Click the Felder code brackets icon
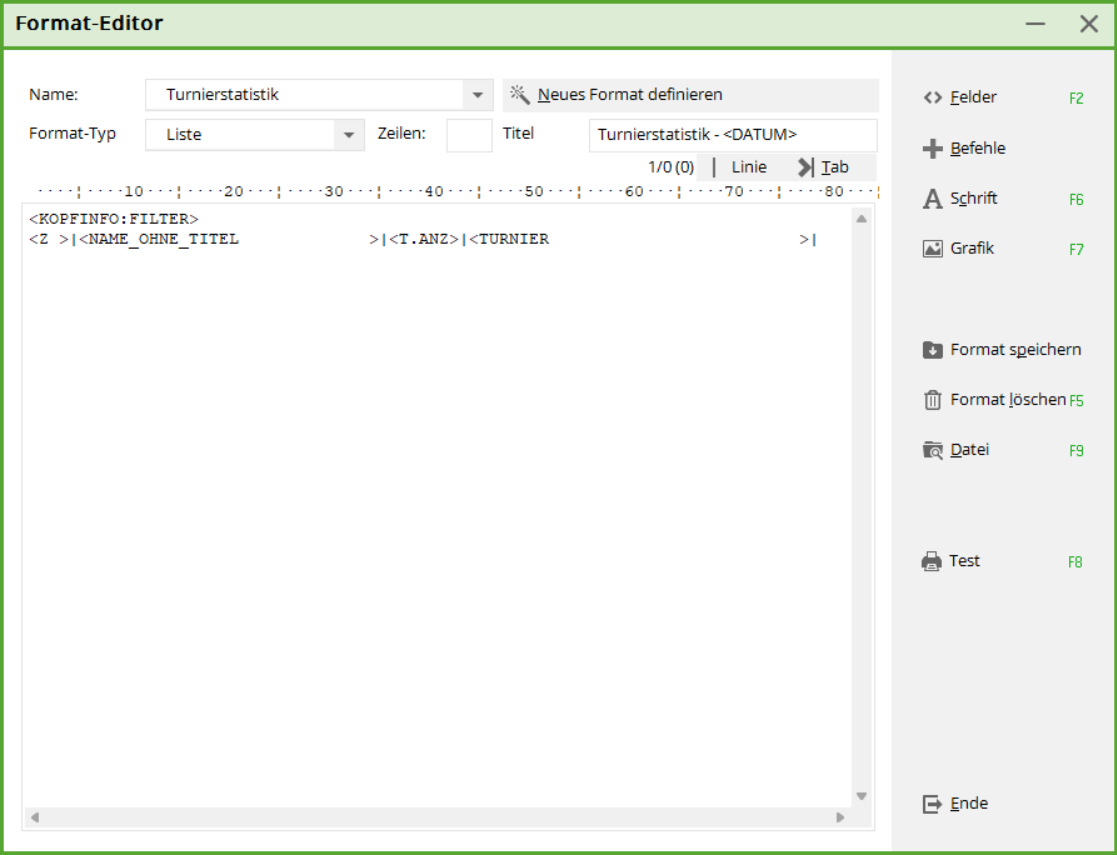Viewport: 1117px width, 855px height. [932, 98]
